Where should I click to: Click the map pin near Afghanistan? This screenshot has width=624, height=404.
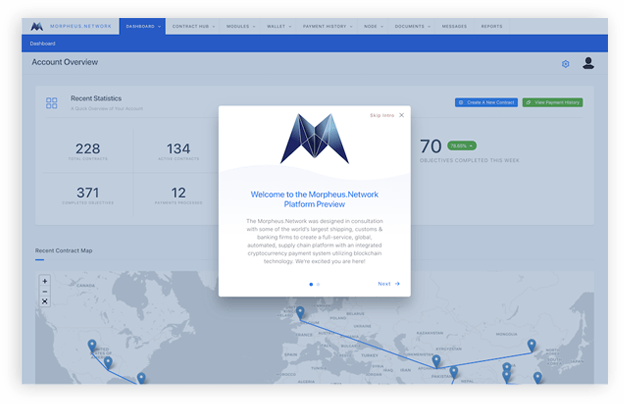pyautogui.click(x=437, y=361)
